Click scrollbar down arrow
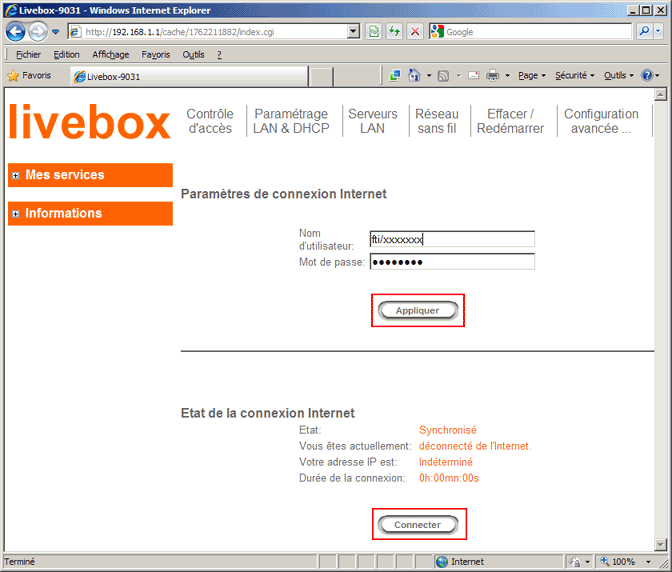The height and width of the screenshot is (572, 672). 660,544
